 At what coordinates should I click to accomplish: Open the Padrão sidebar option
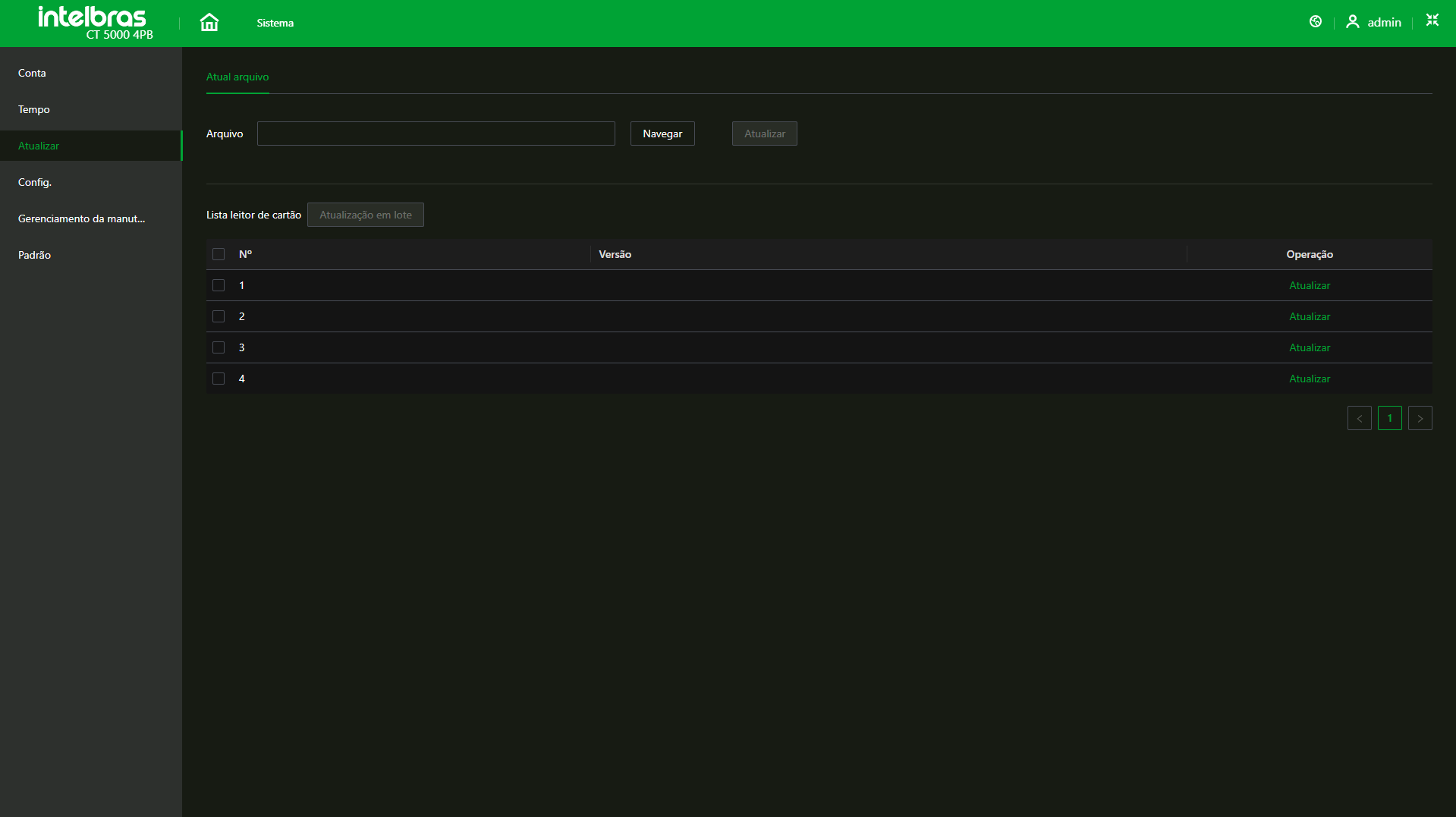pyautogui.click(x=34, y=255)
